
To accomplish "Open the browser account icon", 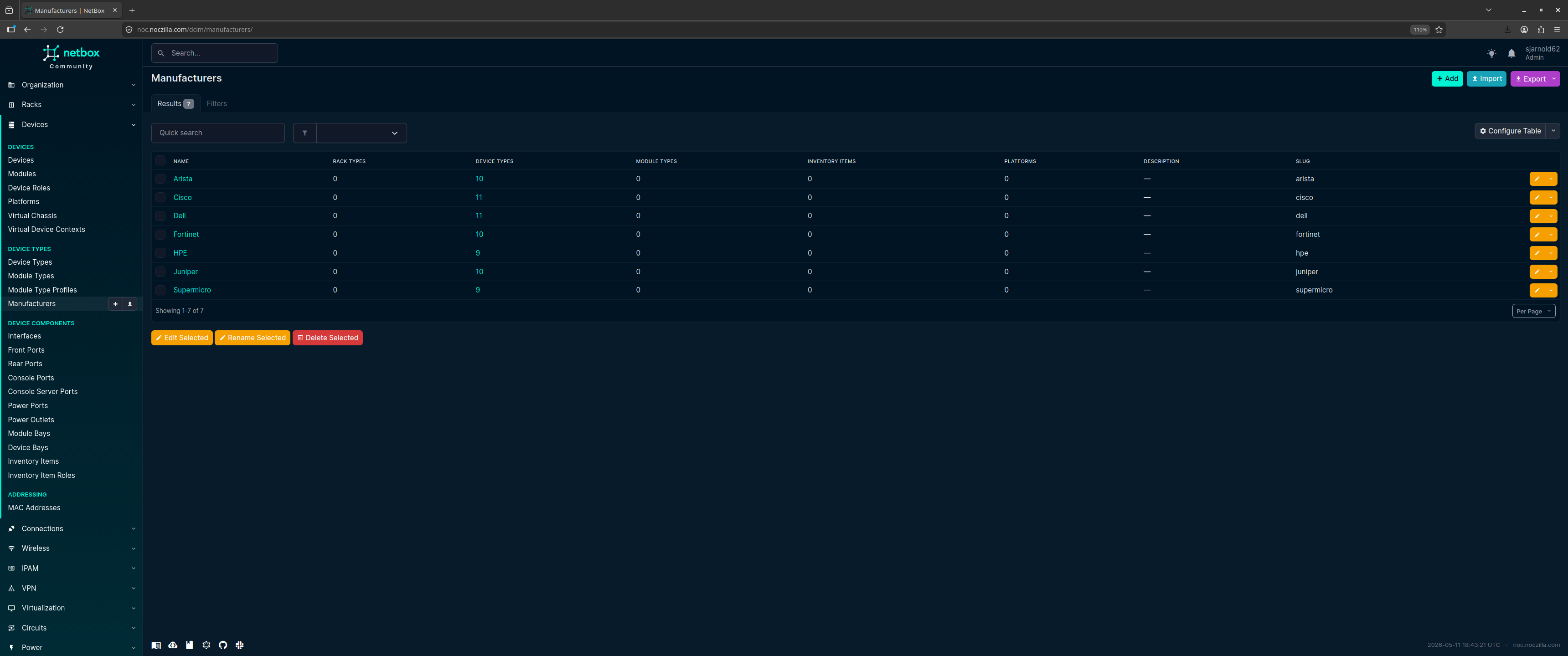I will click(1524, 29).
